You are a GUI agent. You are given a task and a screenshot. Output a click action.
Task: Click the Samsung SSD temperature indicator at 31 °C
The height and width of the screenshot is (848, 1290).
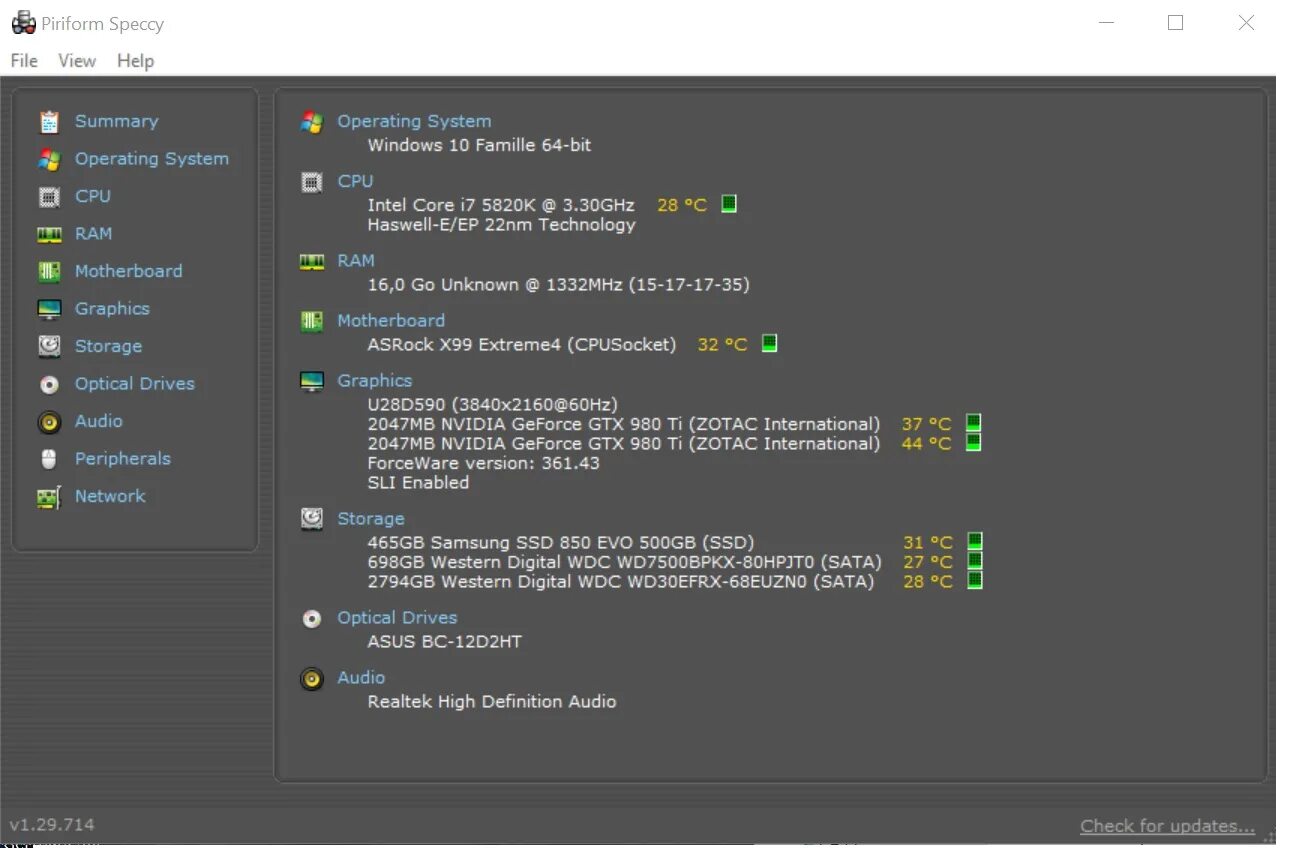[975, 542]
